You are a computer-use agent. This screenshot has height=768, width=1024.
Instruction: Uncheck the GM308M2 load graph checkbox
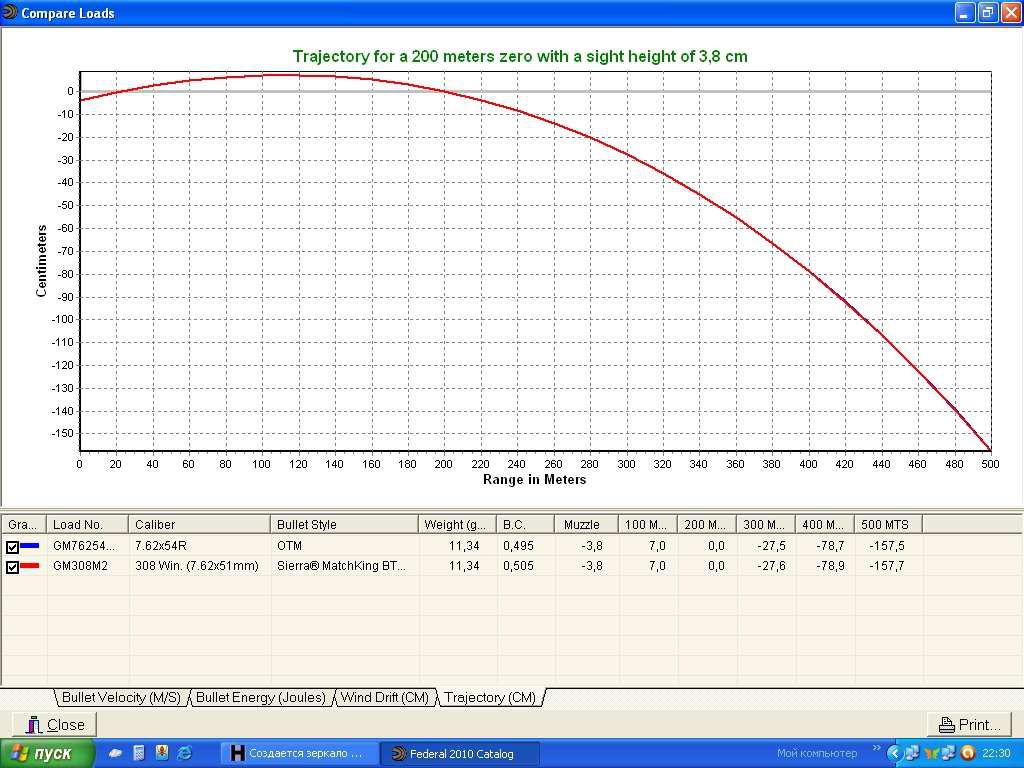[13, 567]
